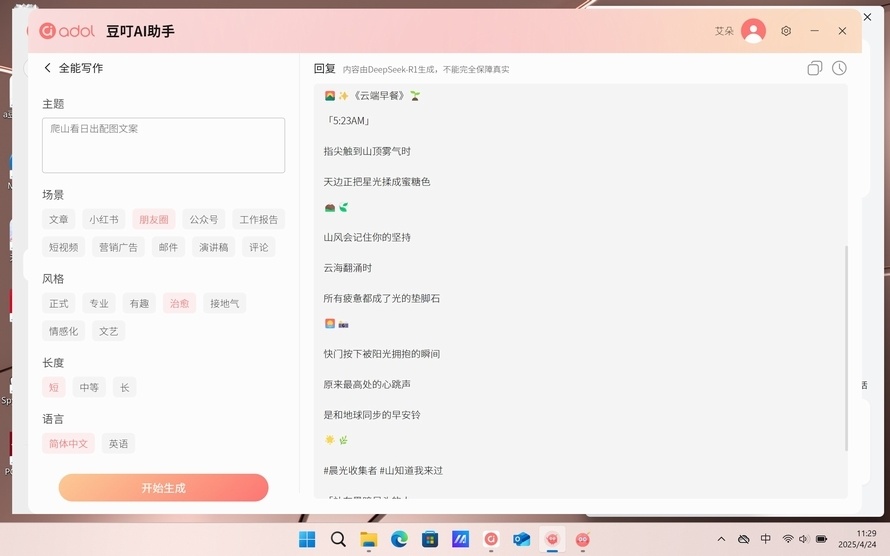Image resolution: width=890 pixels, height=556 pixels.
Task: Set language to 英语
Action: [x=118, y=444]
